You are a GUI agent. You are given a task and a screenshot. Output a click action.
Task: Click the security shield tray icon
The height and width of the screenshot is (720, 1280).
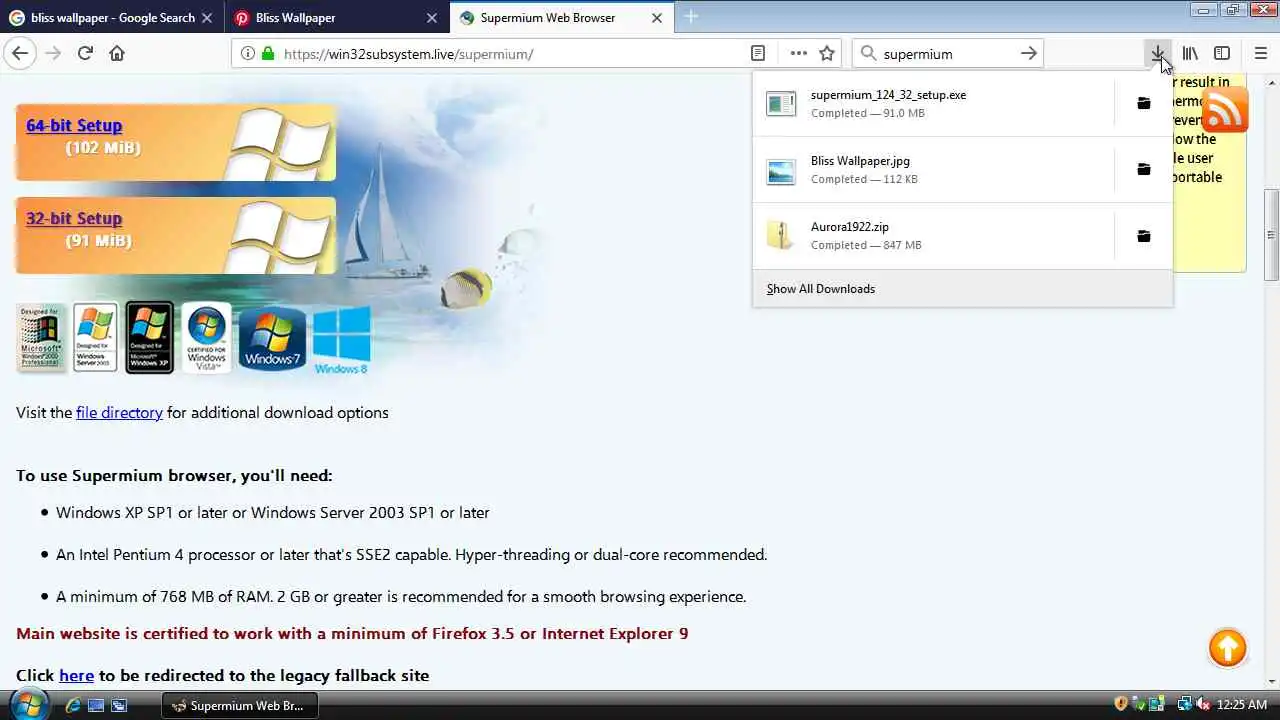pos(1120,704)
